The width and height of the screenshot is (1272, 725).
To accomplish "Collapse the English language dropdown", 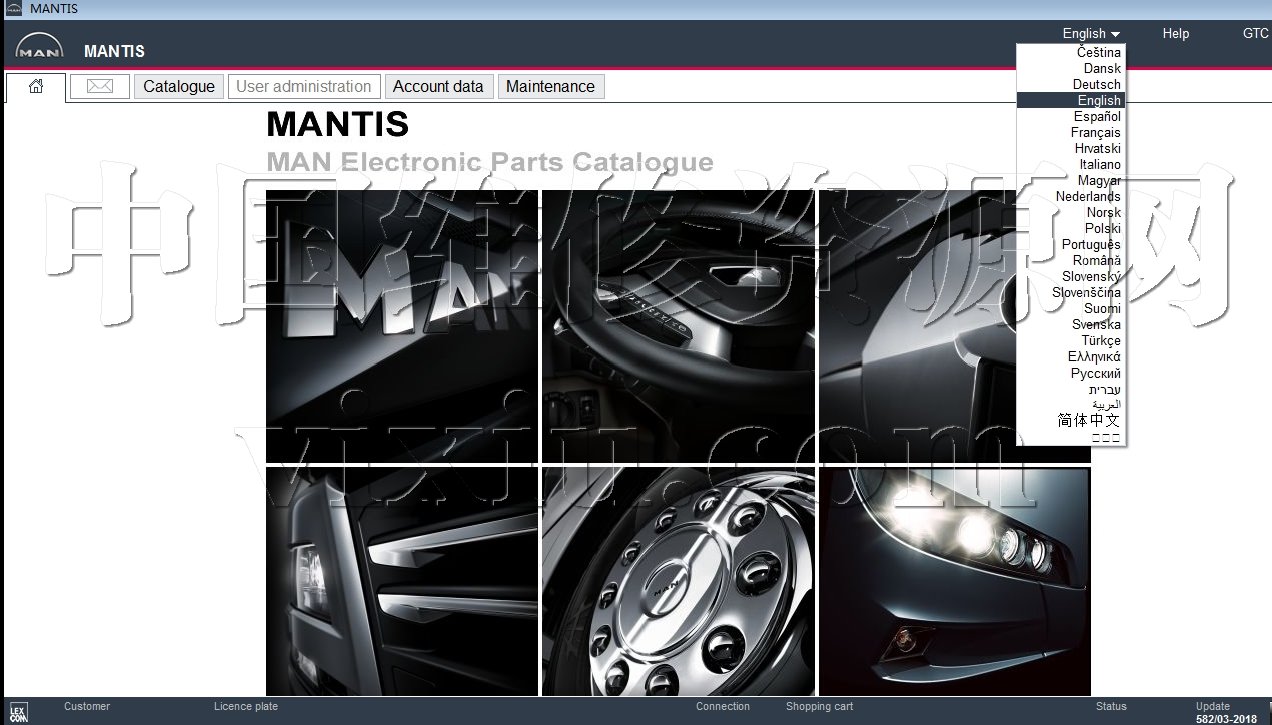I will 1090,34.
